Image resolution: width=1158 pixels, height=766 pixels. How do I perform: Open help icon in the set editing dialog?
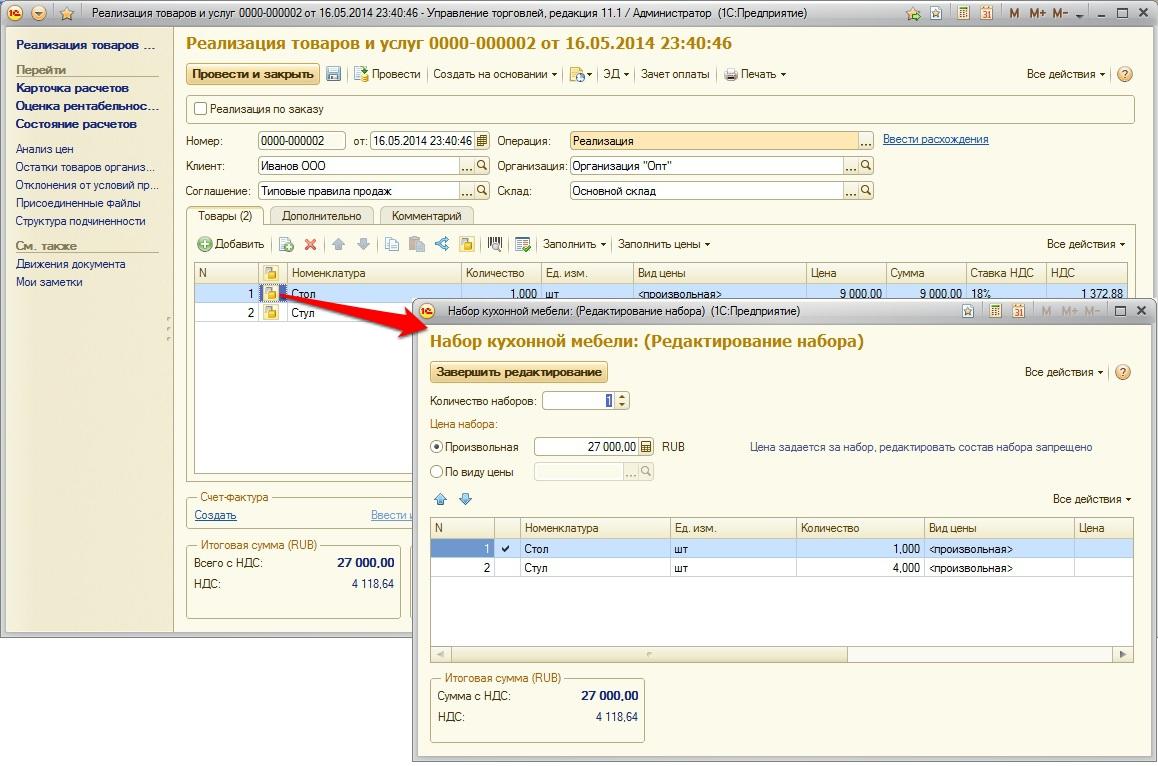(1123, 372)
